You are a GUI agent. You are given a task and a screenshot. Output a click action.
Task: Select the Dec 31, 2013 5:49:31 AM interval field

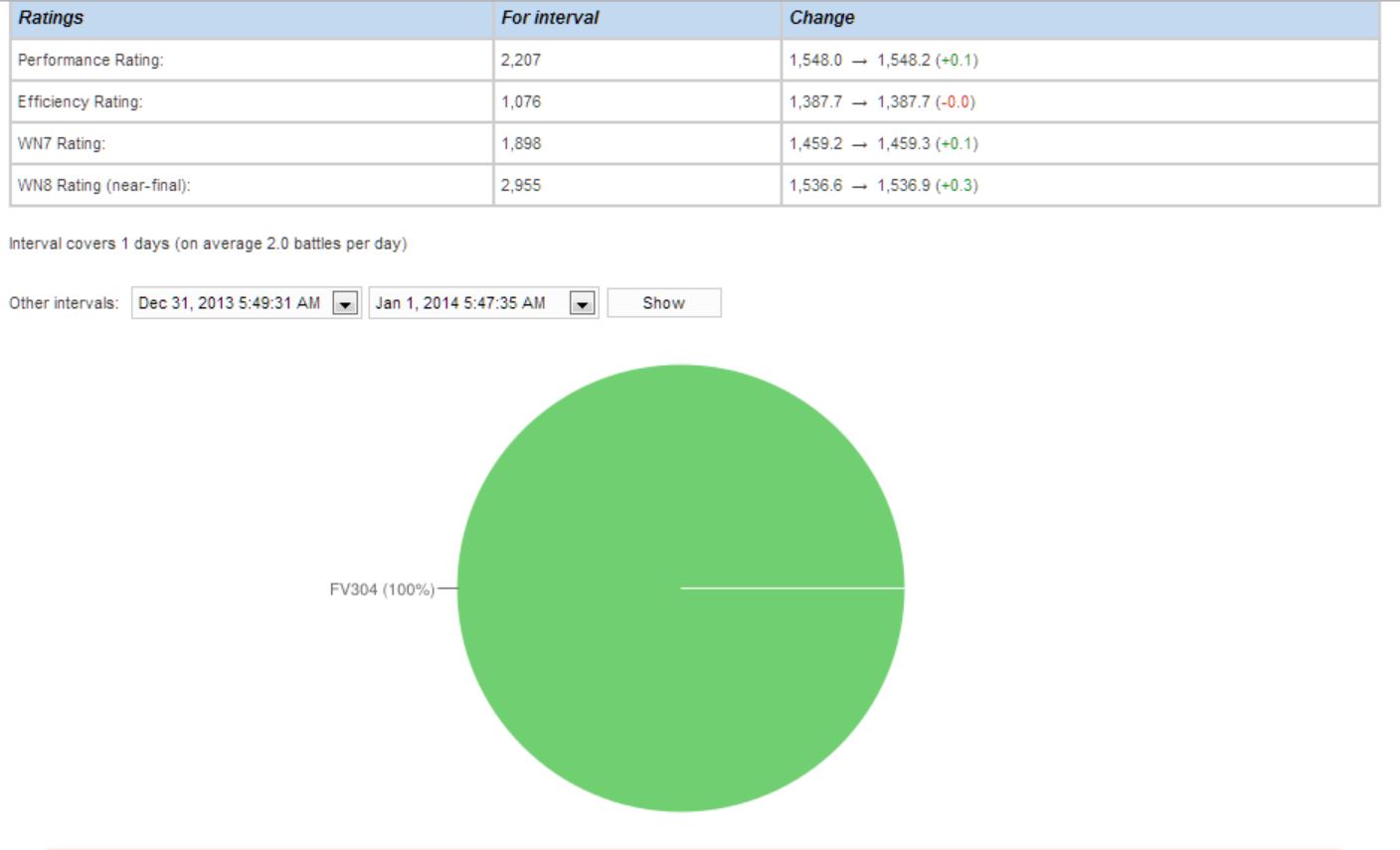coord(247,303)
